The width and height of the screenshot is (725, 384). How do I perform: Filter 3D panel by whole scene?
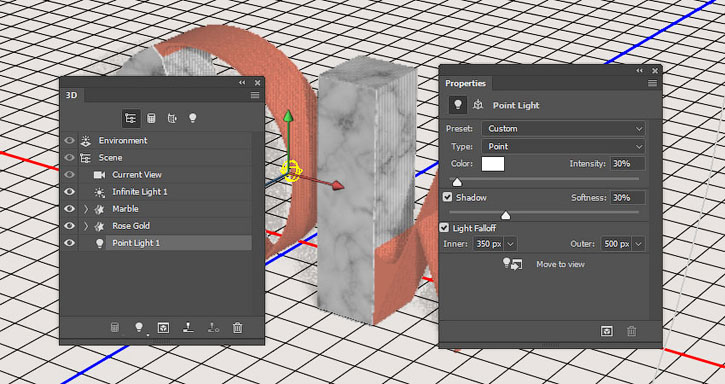point(131,118)
